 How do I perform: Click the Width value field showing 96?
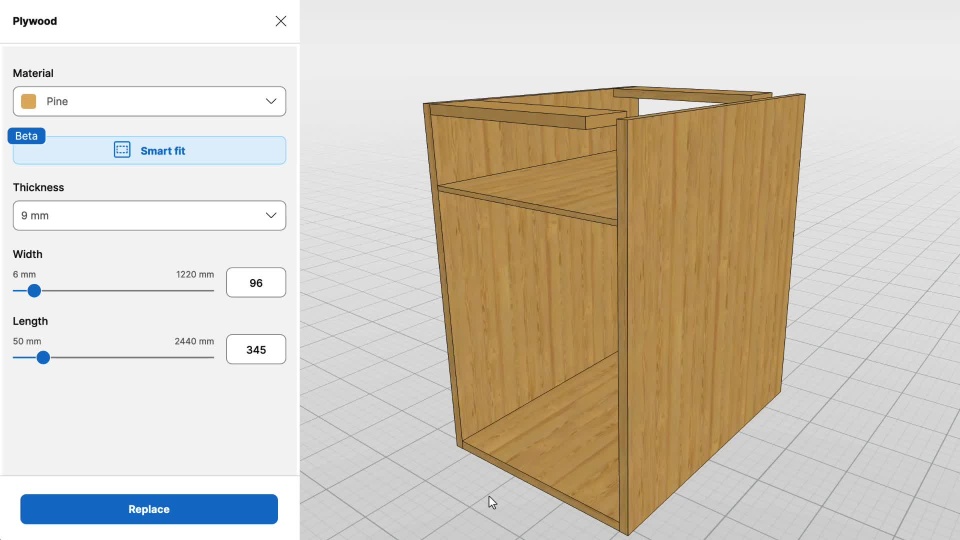256,283
